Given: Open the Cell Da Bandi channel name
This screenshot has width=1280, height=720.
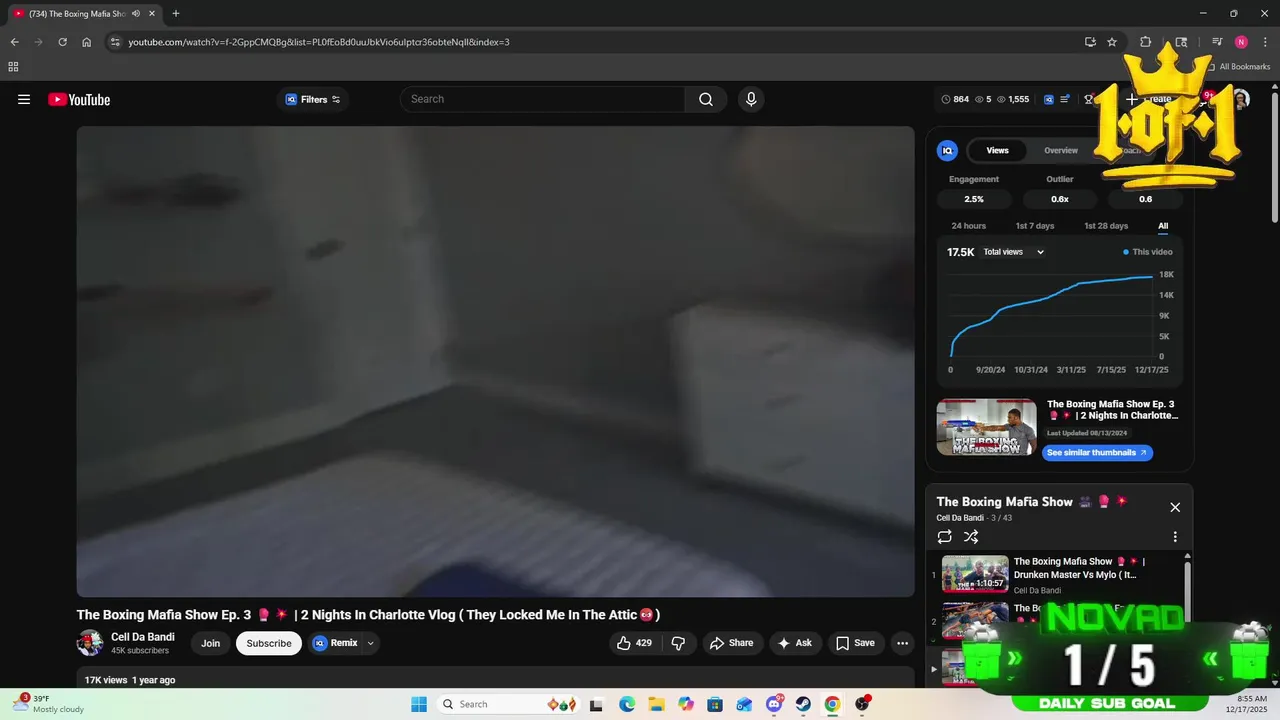Looking at the screenshot, I should click(x=143, y=637).
